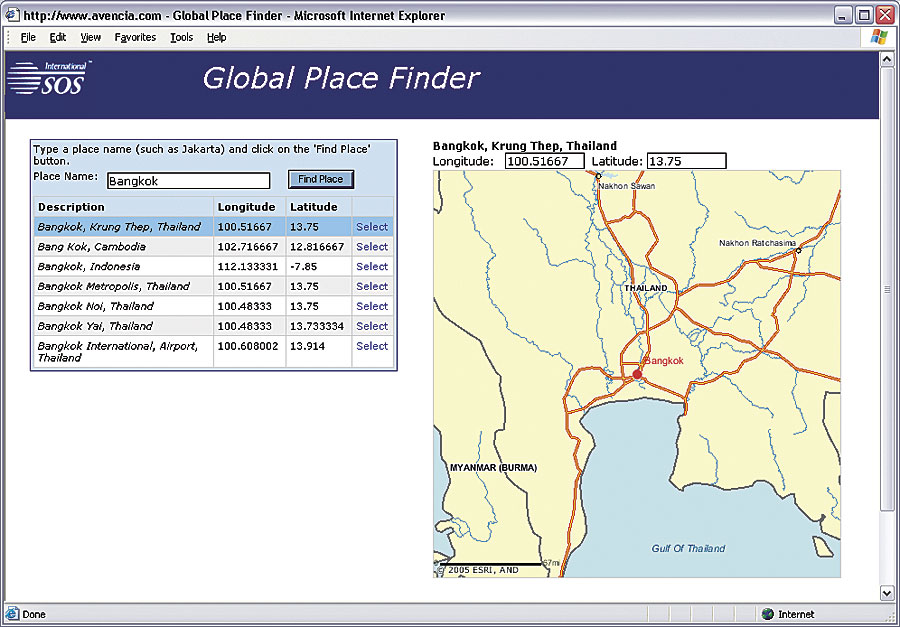Select the Bangkok, Indonesia result
This screenshot has width=900, height=627.
372,266
